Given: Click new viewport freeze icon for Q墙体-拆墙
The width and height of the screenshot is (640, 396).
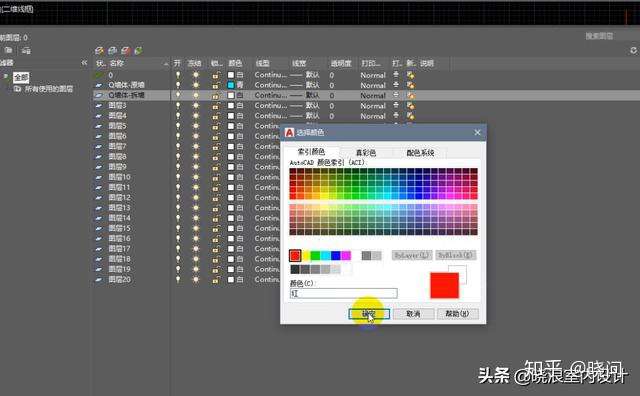Looking at the screenshot, I should point(410,96).
